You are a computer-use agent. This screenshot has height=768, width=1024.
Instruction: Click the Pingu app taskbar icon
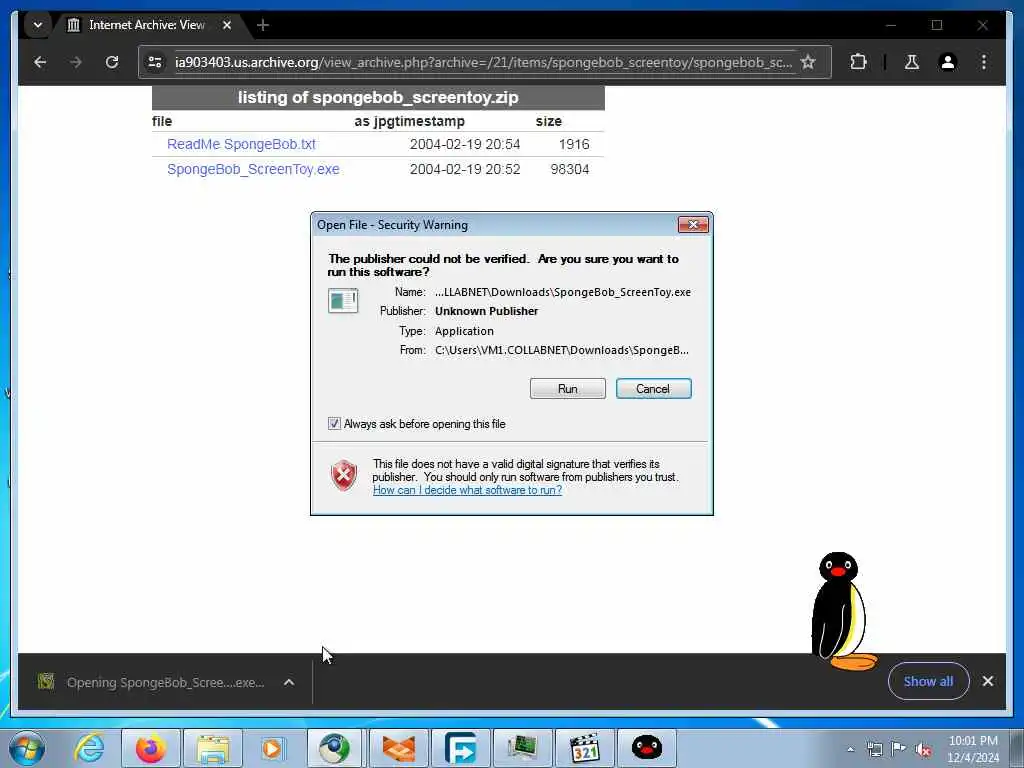[647, 748]
